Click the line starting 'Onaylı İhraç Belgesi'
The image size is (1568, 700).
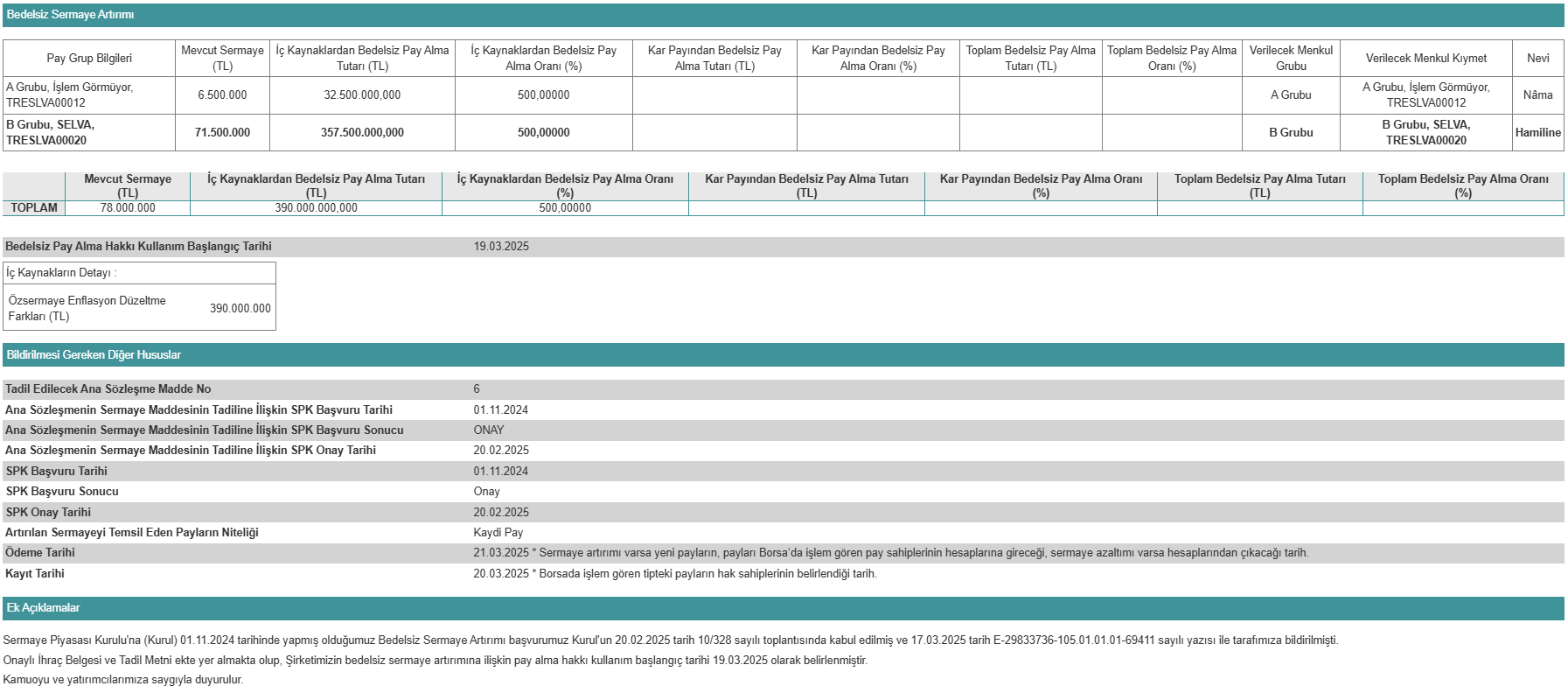point(436,660)
